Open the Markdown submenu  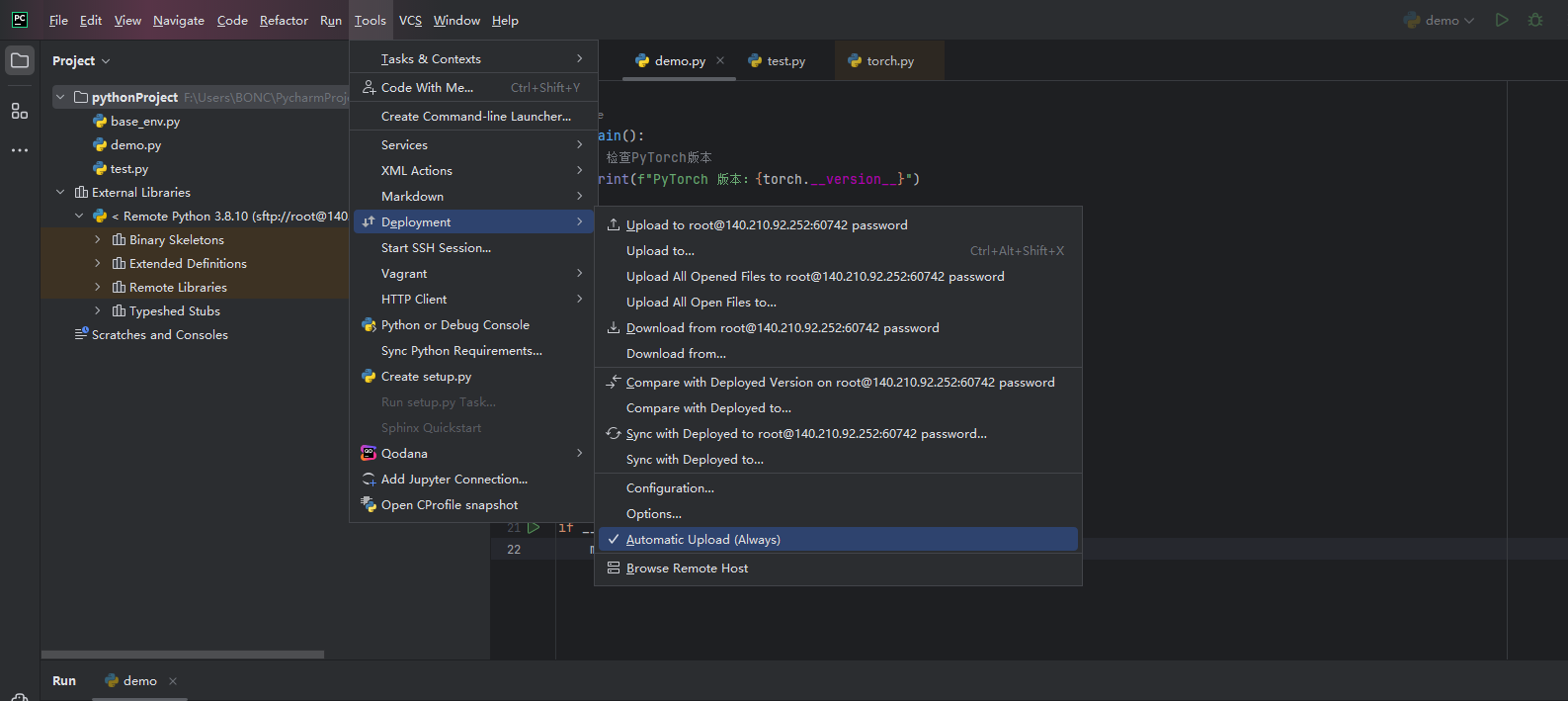pyautogui.click(x=473, y=196)
